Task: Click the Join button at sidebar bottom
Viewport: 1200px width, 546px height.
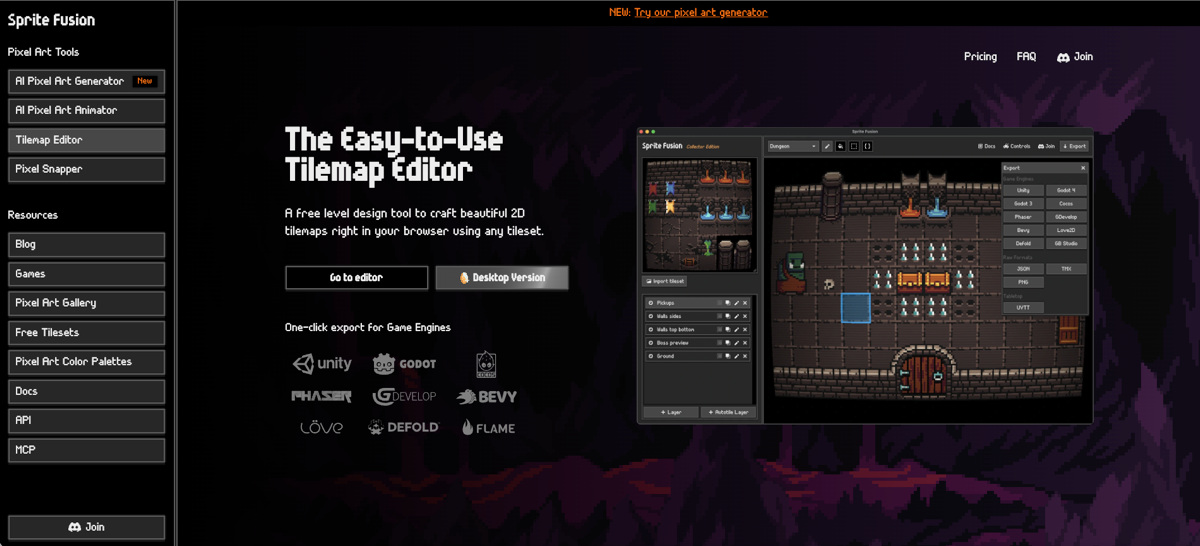Action: (86, 527)
